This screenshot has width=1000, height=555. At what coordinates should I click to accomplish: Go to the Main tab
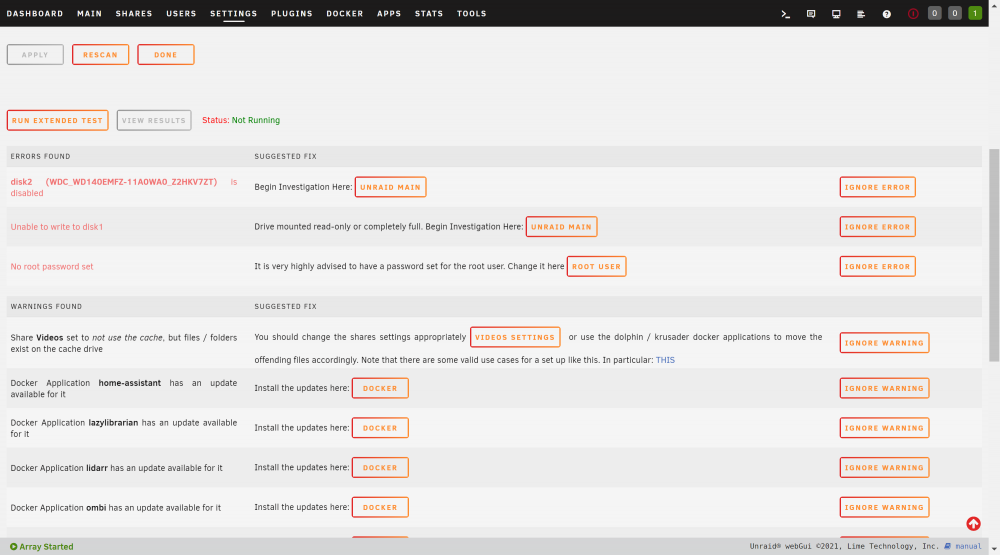89,13
